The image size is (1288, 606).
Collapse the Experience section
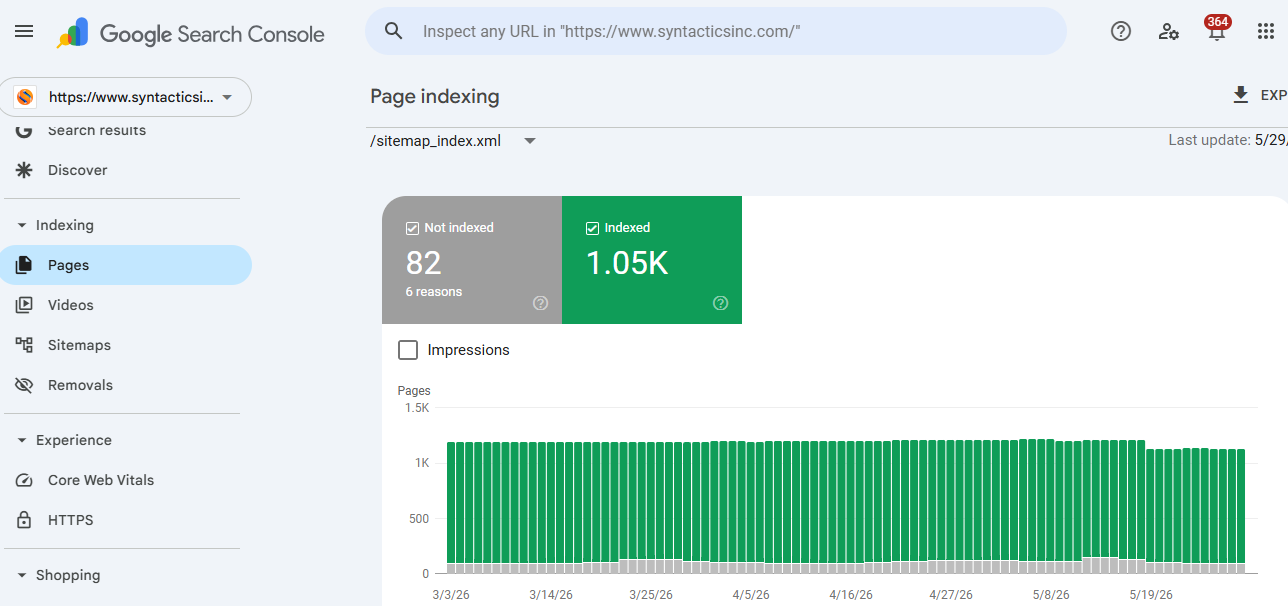(x=22, y=440)
